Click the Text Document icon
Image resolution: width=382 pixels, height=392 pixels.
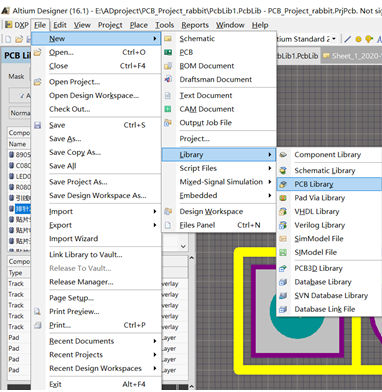168,96
